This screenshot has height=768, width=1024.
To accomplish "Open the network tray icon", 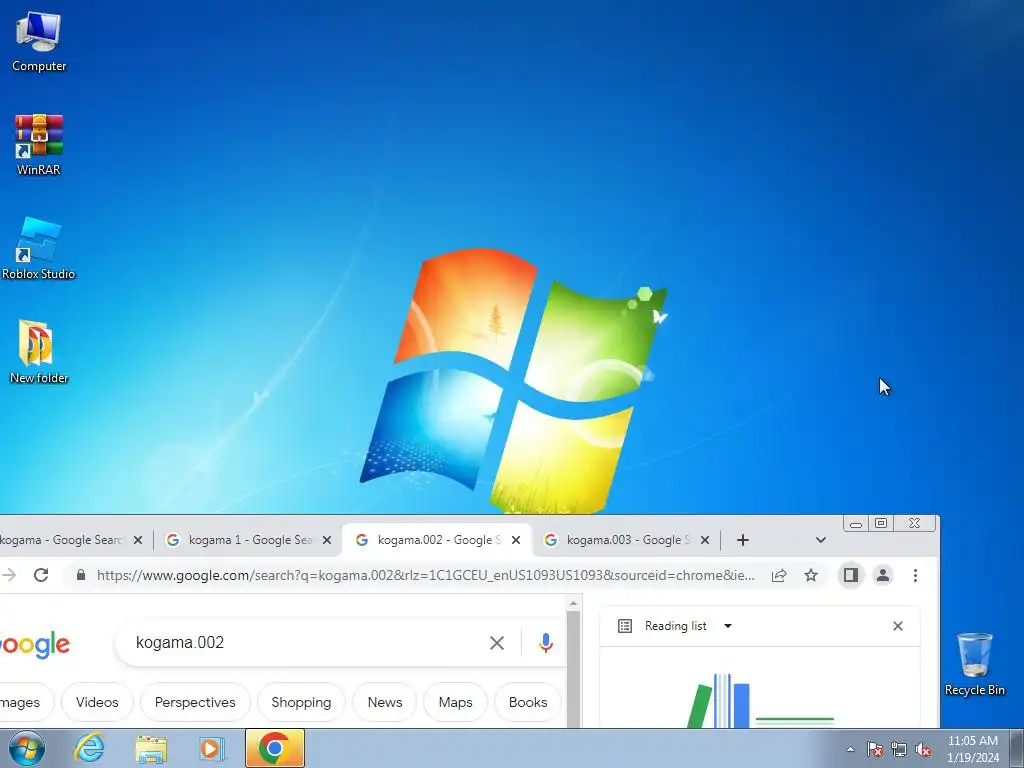I will tap(899, 749).
